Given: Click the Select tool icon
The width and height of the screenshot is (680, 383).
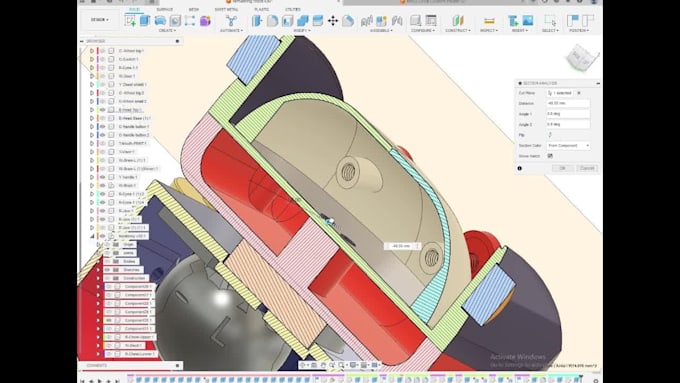Looking at the screenshot, I should pos(550,20).
